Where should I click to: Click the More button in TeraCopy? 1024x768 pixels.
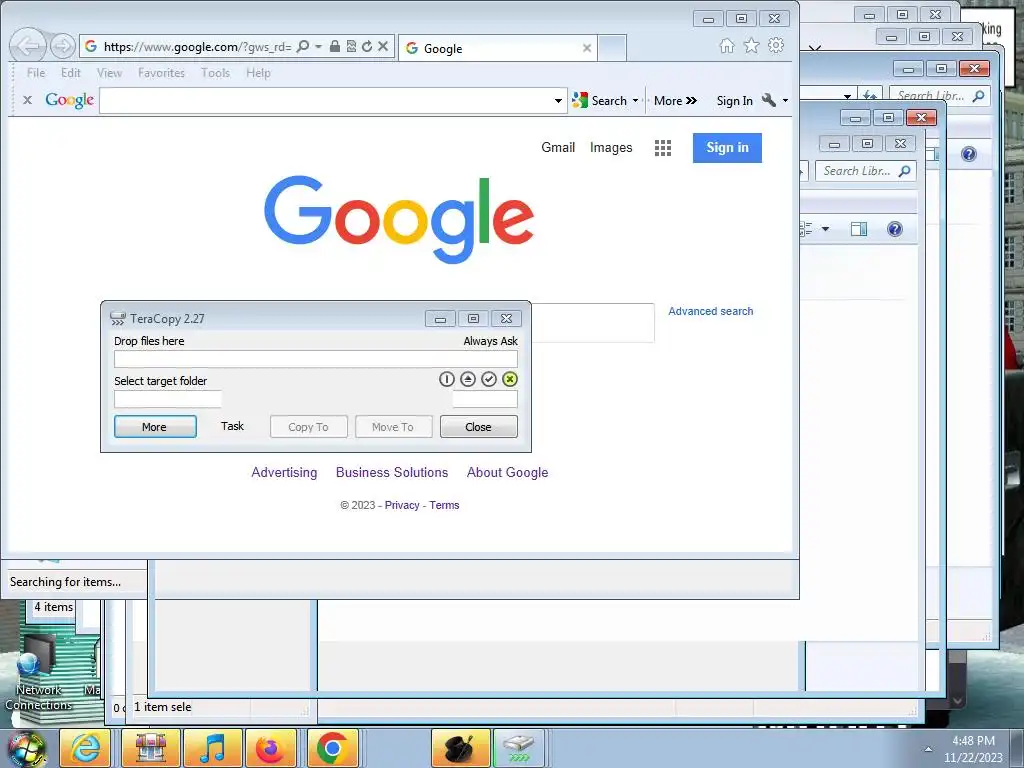pos(155,426)
